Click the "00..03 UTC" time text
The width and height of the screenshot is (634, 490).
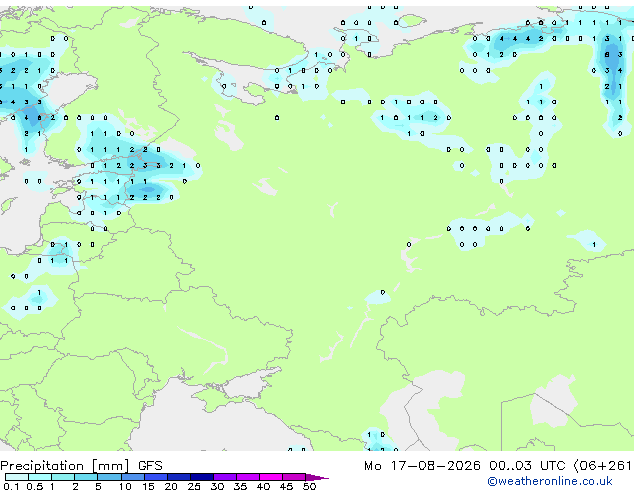coord(527,466)
